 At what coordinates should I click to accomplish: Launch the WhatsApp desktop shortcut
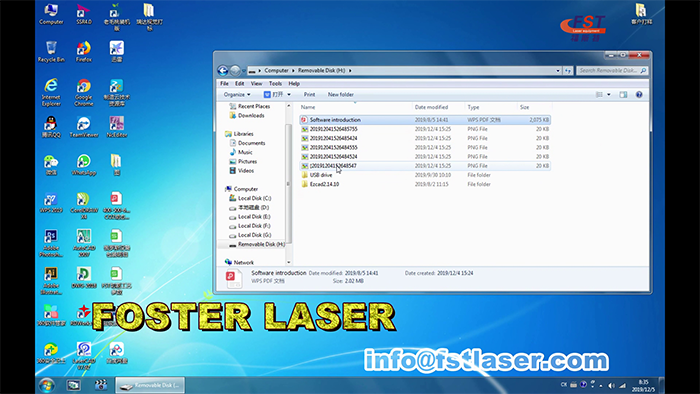(x=83, y=165)
